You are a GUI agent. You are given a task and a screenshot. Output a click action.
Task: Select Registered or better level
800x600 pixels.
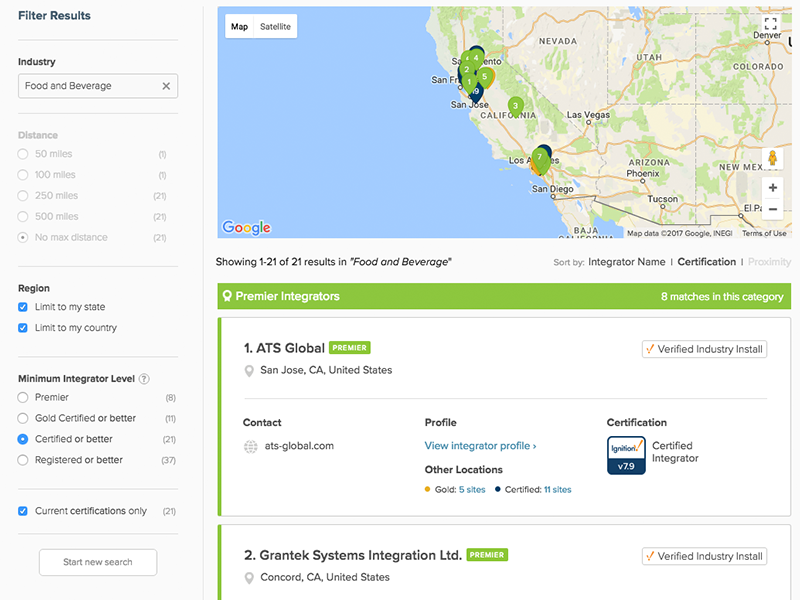22,460
